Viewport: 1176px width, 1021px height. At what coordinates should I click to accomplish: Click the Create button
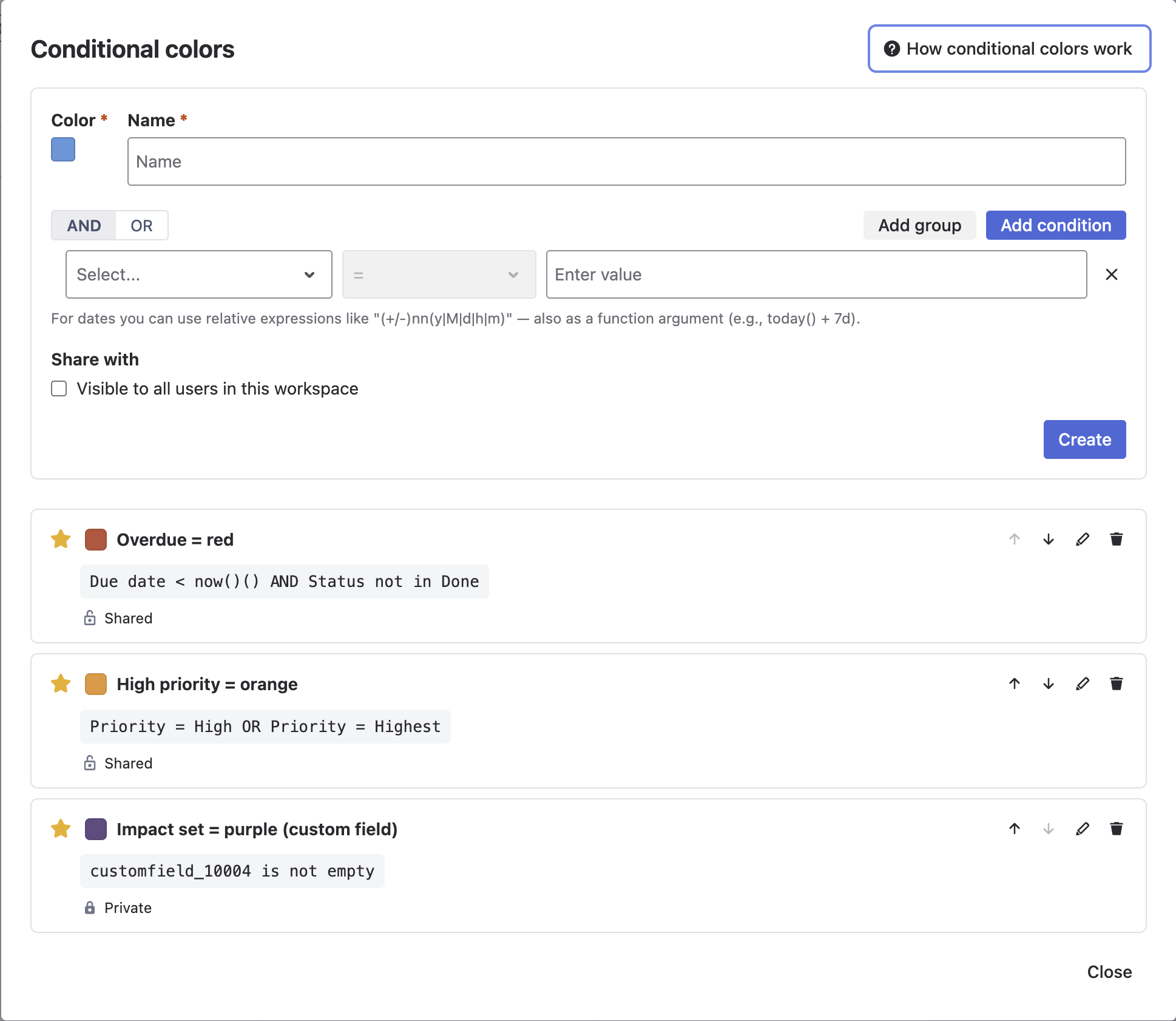coord(1085,439)
